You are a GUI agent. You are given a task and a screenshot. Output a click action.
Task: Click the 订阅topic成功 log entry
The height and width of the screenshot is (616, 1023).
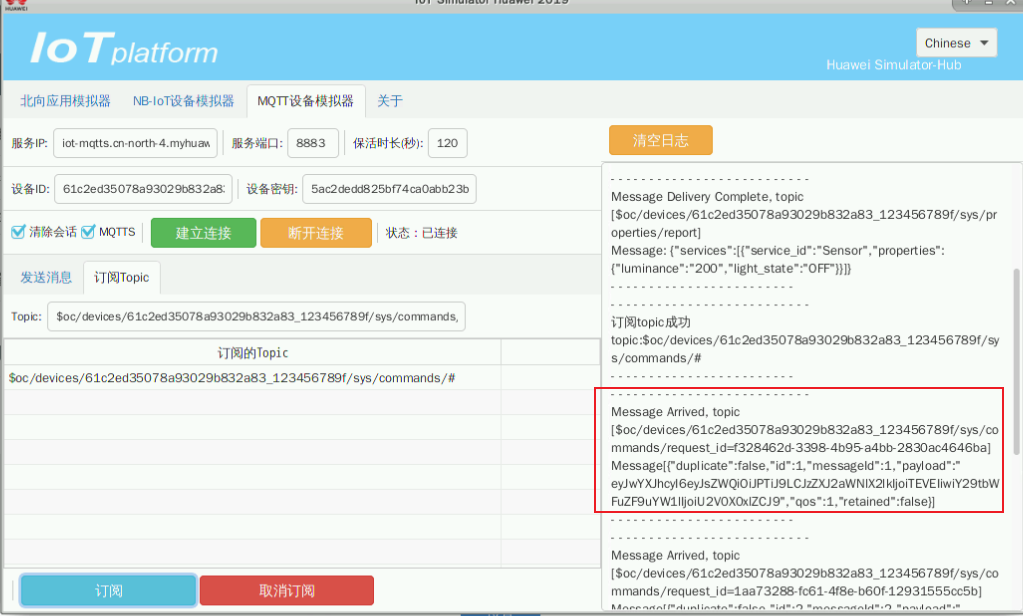650,322
